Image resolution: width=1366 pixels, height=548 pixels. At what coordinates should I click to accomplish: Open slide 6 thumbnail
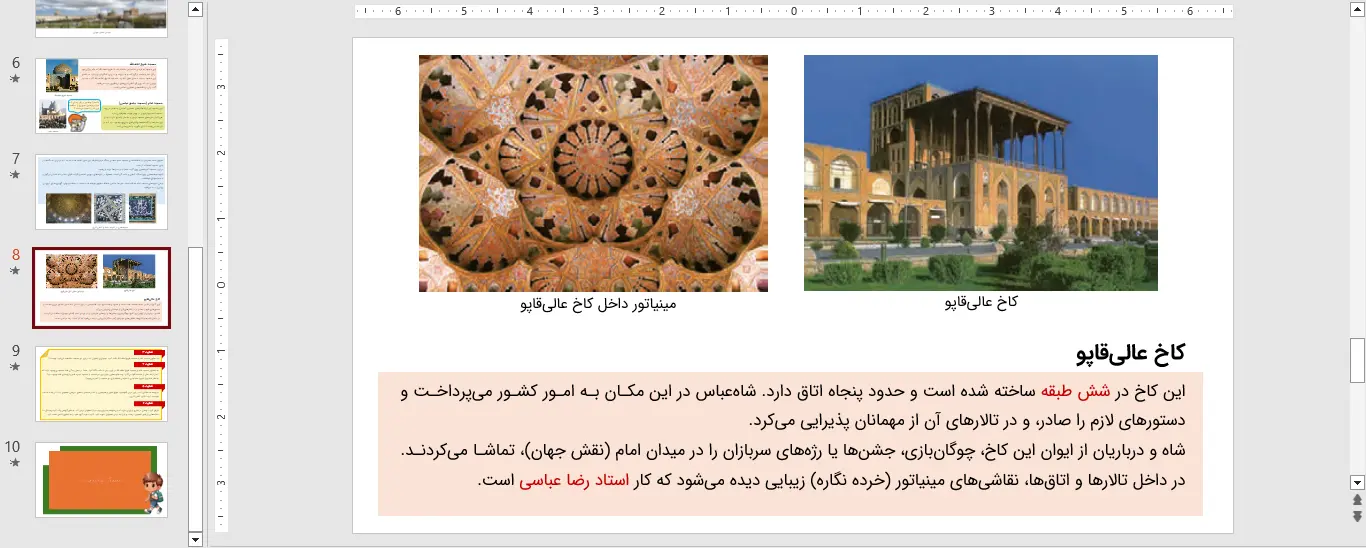[x=101, y=95]
